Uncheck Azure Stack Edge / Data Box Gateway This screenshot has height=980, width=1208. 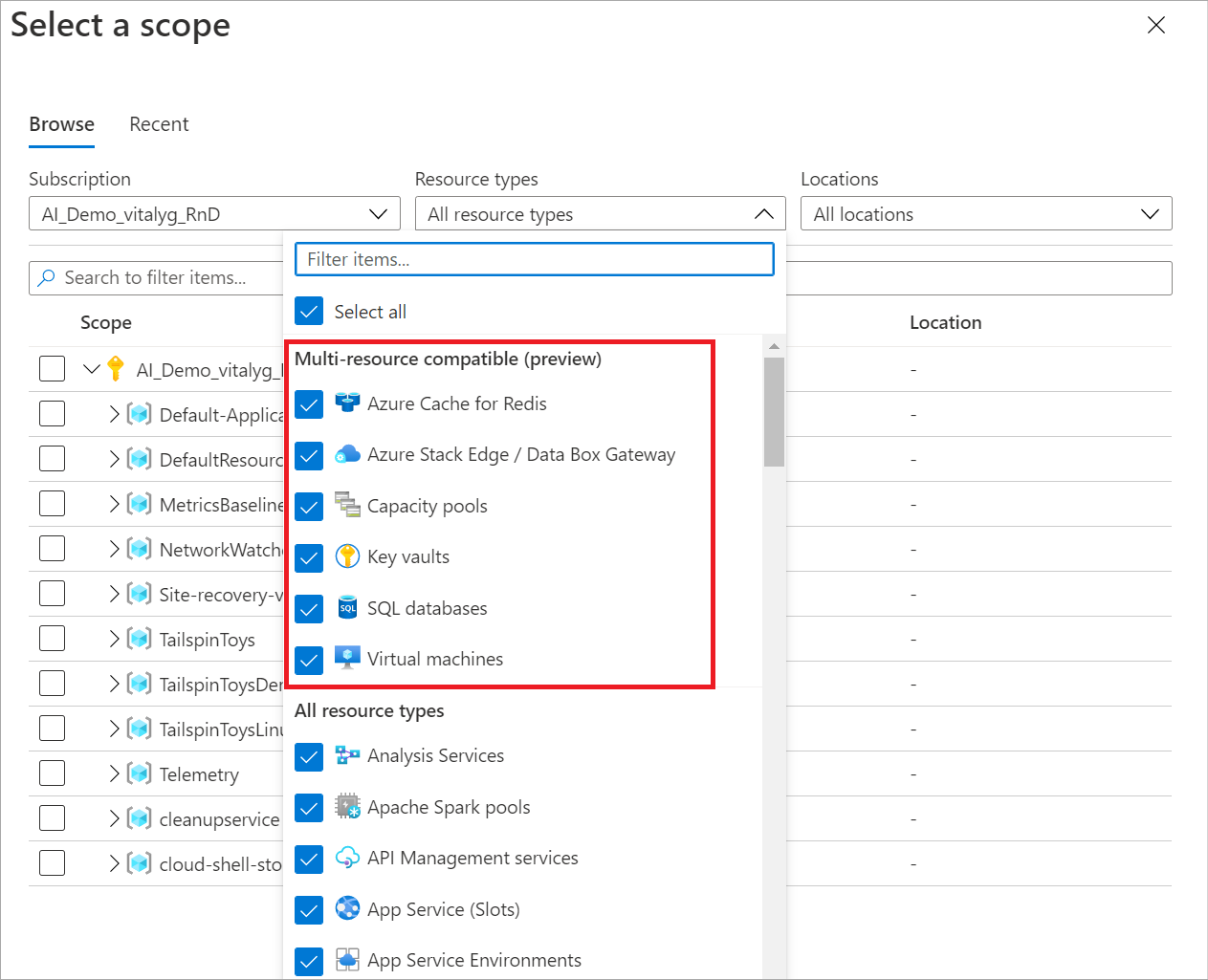click(309, 455)
